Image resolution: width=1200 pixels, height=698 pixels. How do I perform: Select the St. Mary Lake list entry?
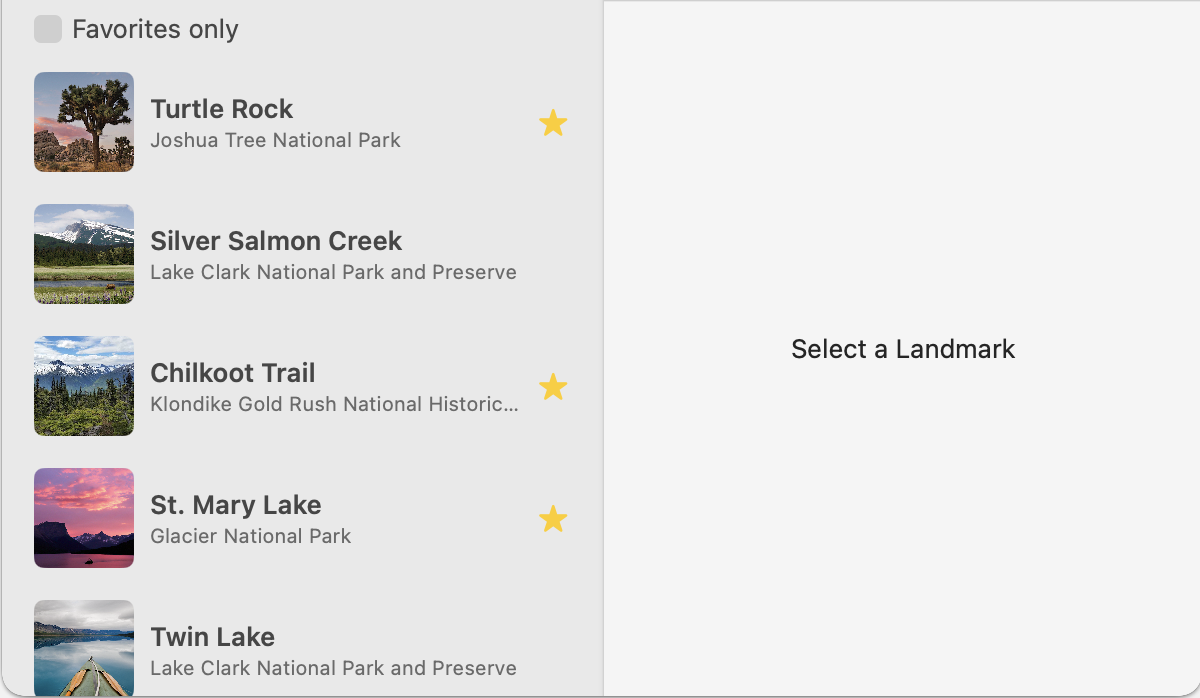point(300,518)
